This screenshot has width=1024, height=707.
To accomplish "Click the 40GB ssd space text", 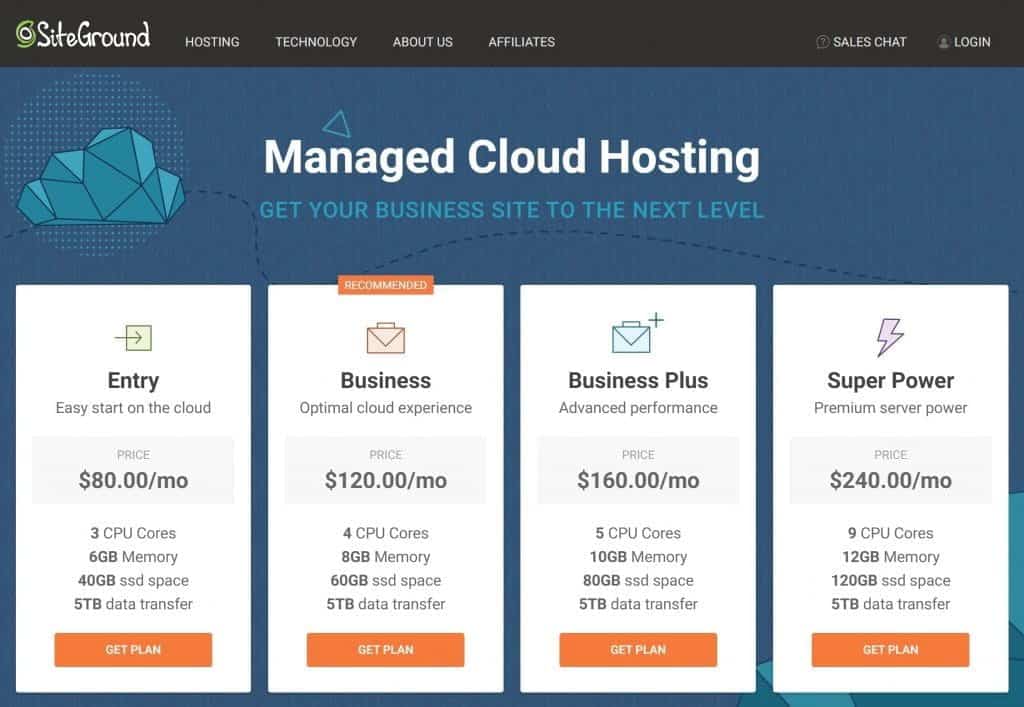I will [133, 580].
